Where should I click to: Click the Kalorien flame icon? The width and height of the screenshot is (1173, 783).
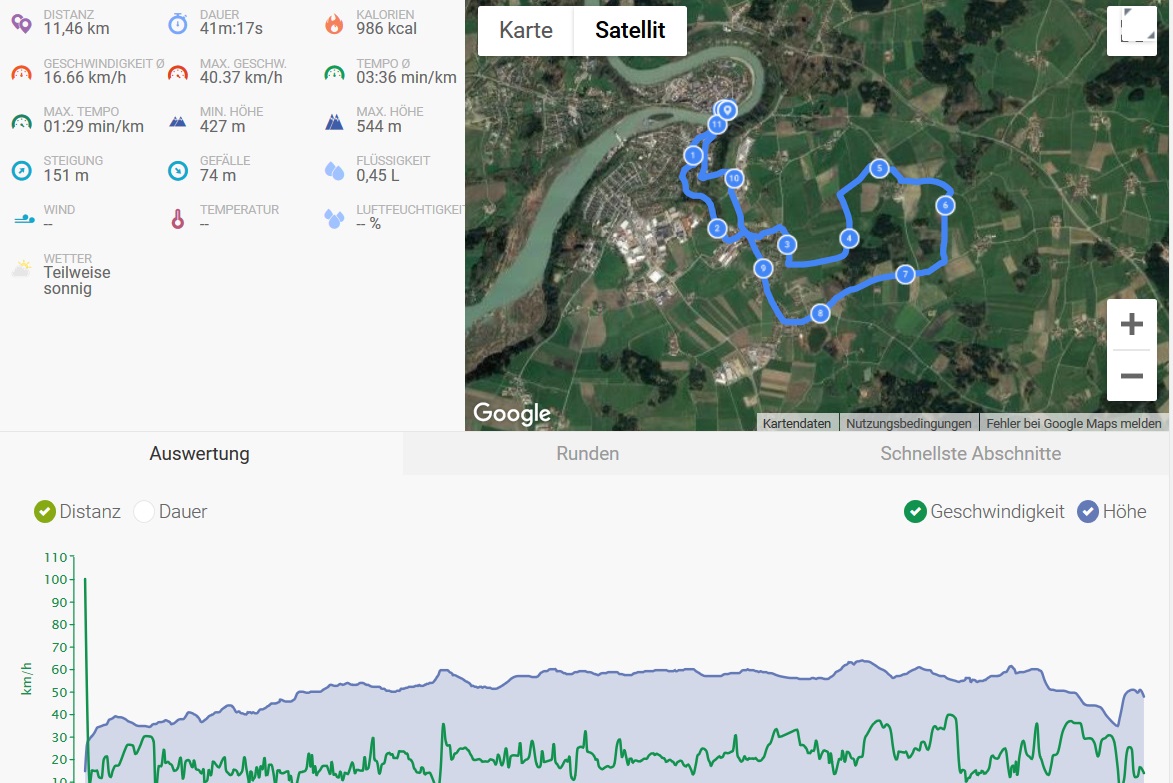point(334,23)
